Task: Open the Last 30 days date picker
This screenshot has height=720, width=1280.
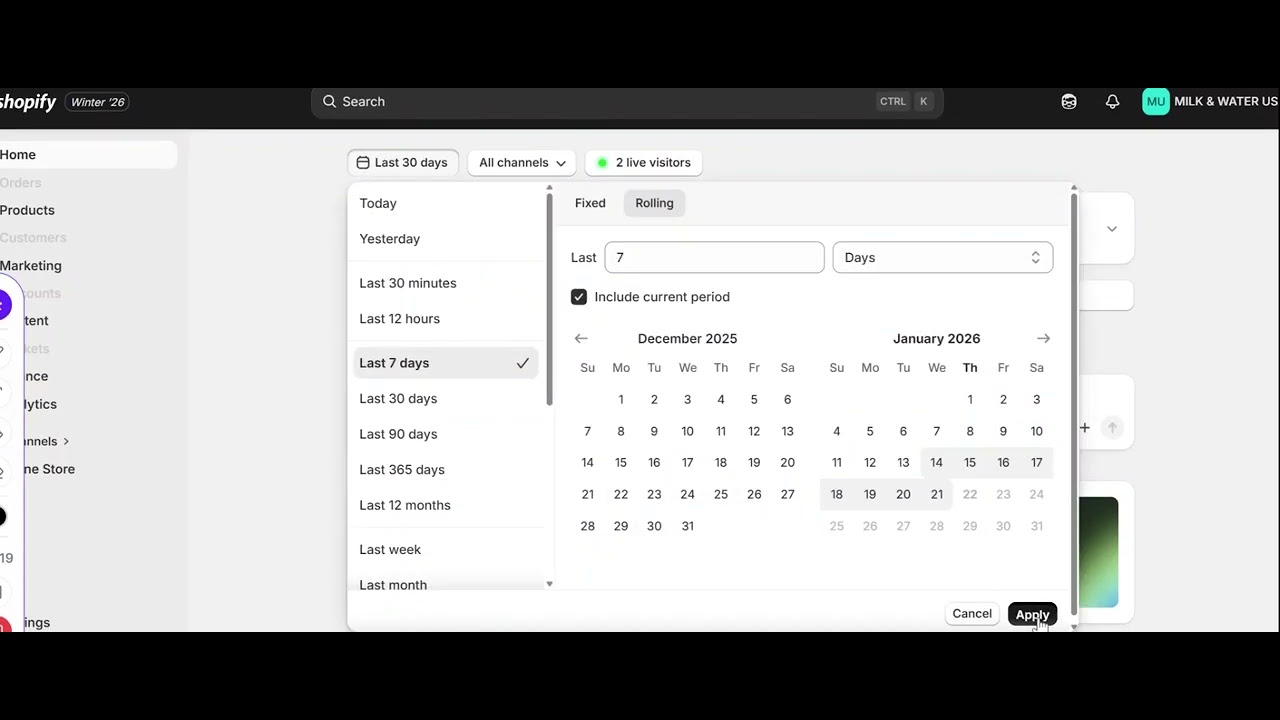Action: coord(403,162)
